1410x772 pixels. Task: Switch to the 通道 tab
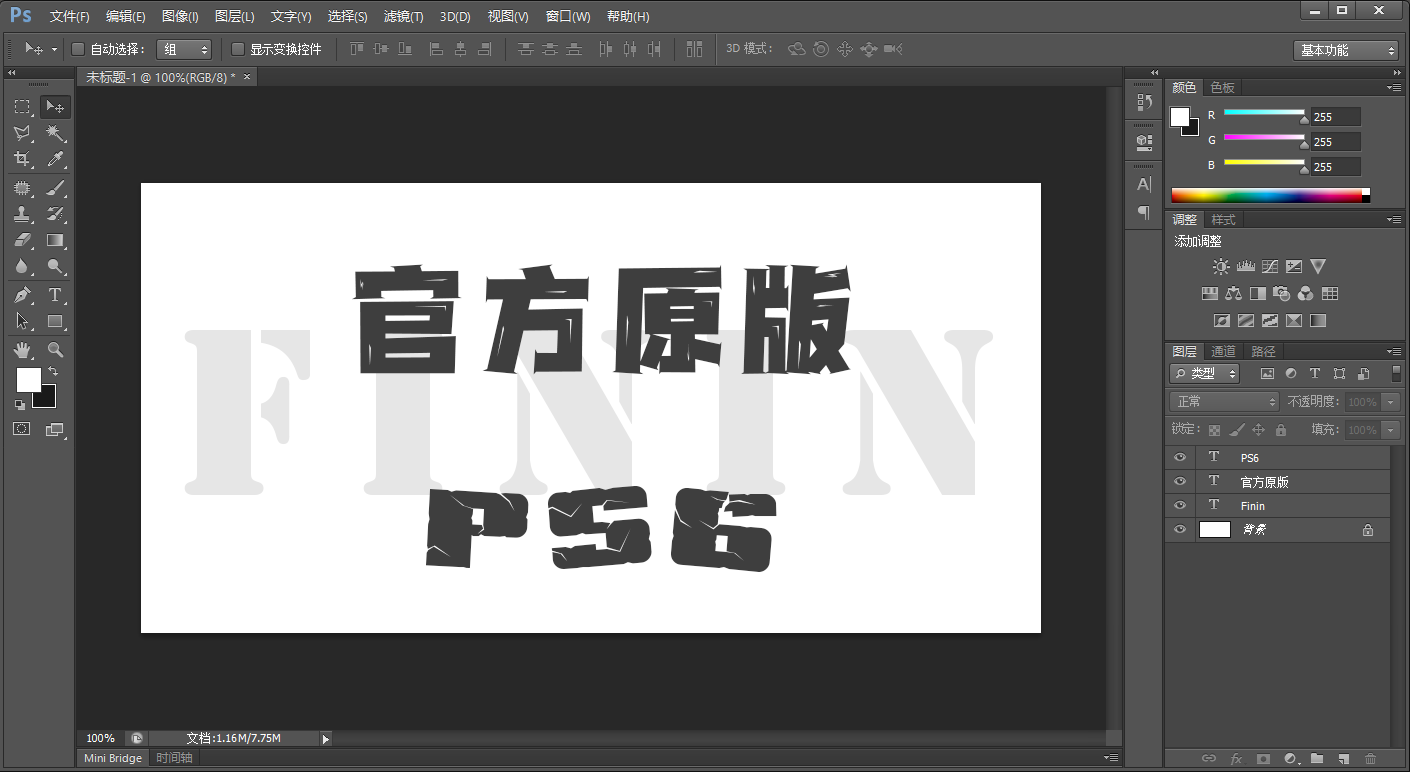[x=1223, y=352]
